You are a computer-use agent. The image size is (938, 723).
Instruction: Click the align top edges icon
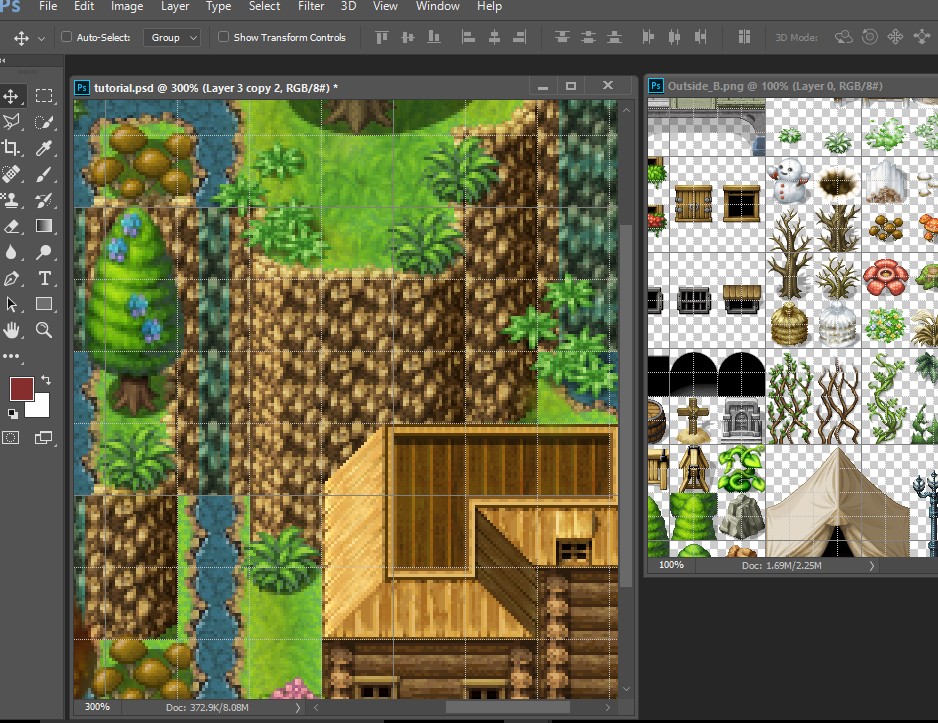pyautogui.click(x=382, y=37)
